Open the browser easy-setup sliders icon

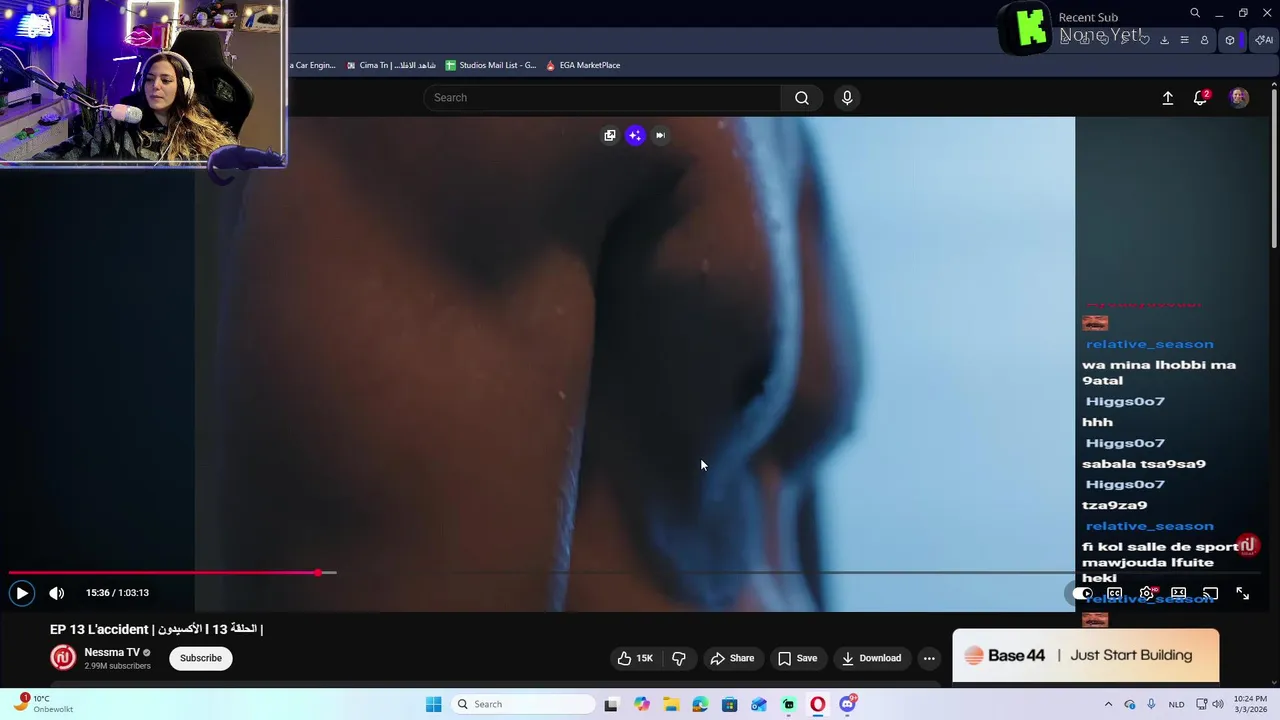(x=1184, y=40)
